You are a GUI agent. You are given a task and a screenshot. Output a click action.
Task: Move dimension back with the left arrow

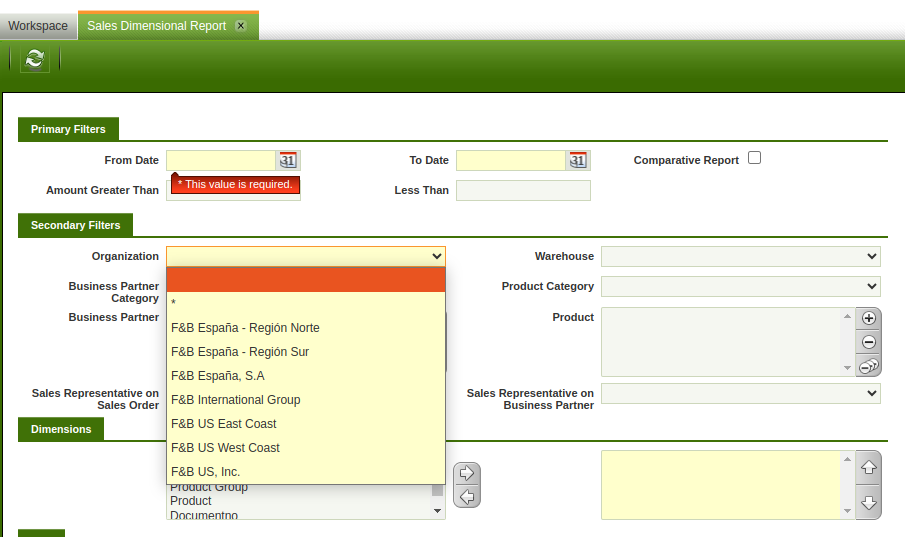point(467,496)
